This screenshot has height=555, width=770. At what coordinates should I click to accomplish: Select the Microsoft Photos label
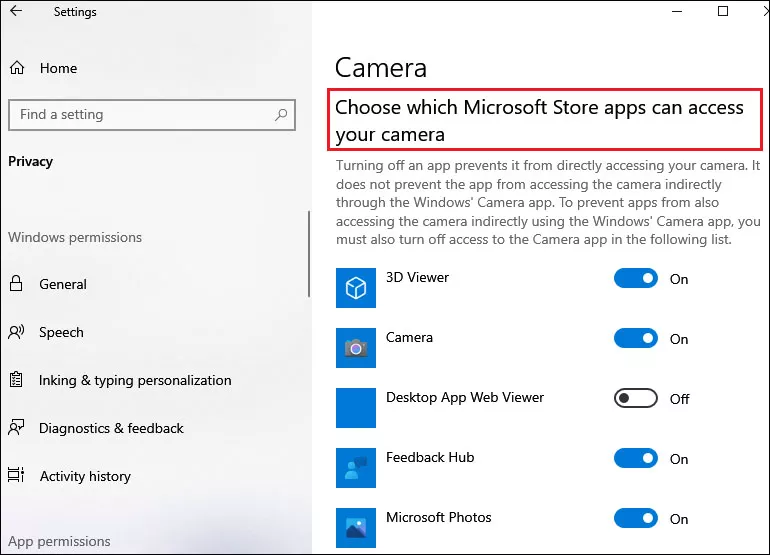coord(439,517)
